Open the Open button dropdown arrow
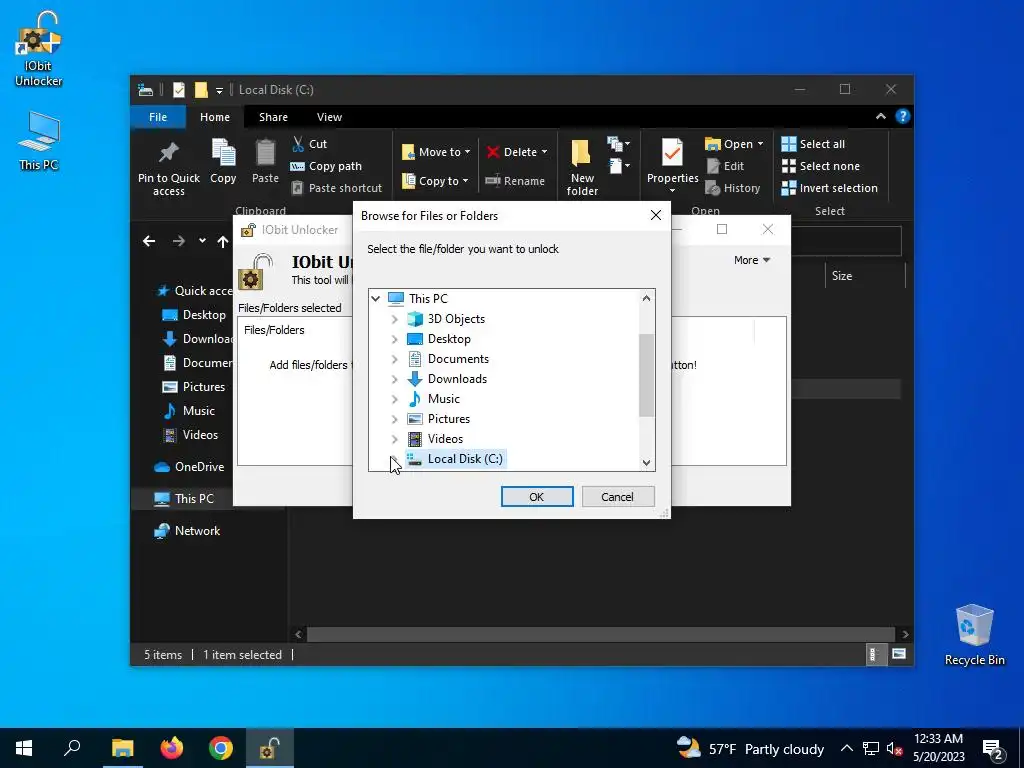This screenshot has height=768, width=1024. point(760,144)
